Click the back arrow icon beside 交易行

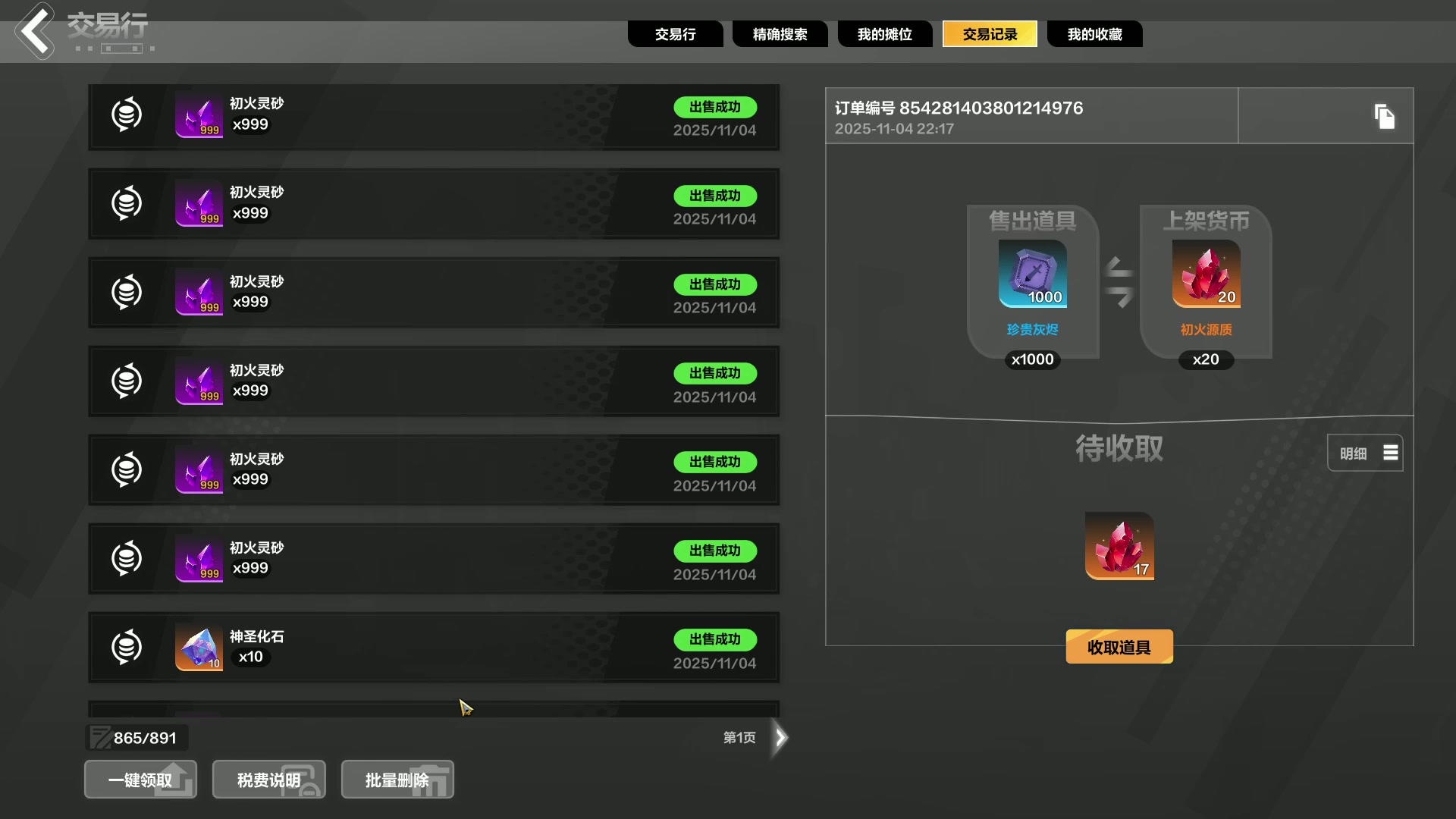pos(35,31)
